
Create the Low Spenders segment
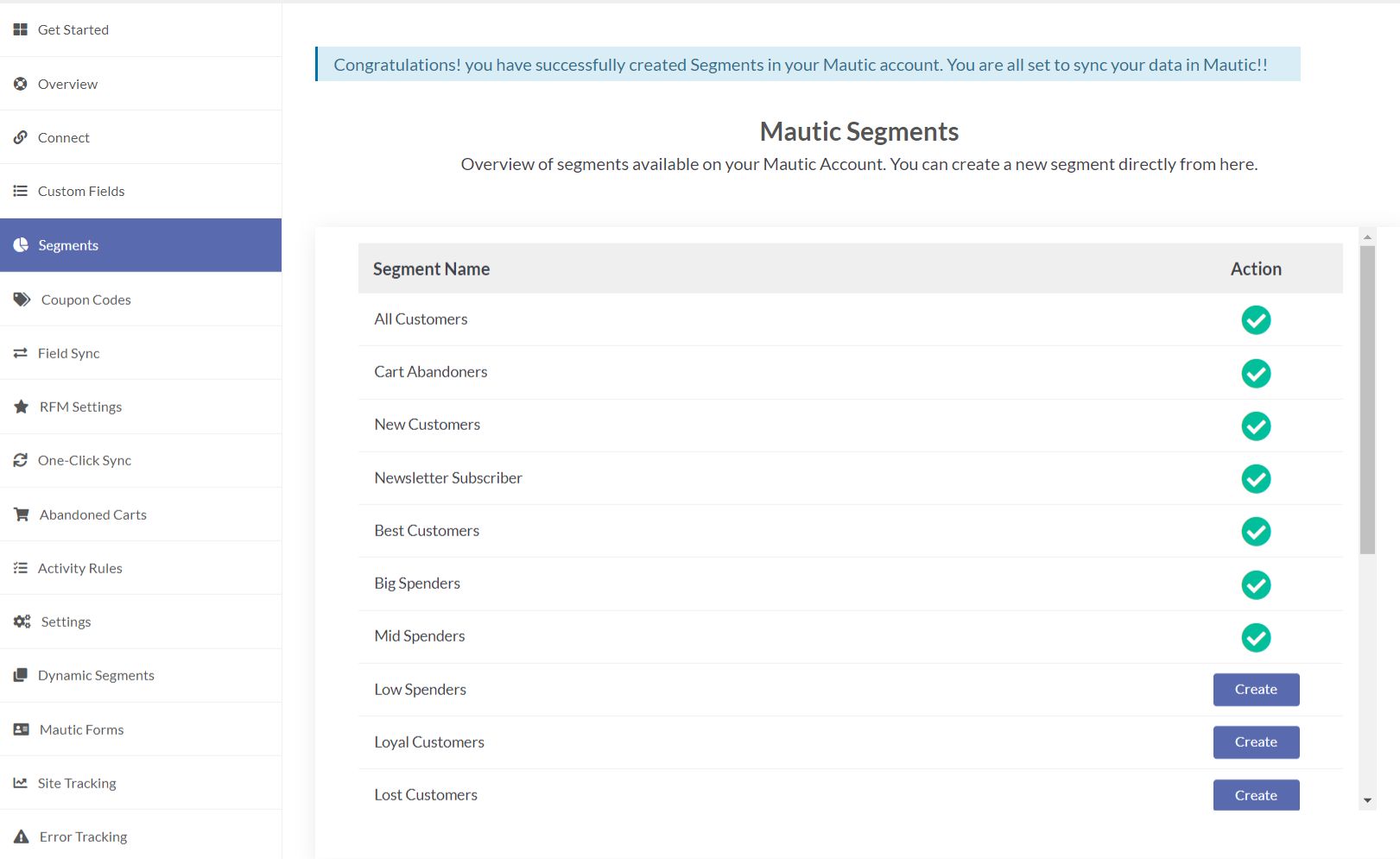(1256, 690)
